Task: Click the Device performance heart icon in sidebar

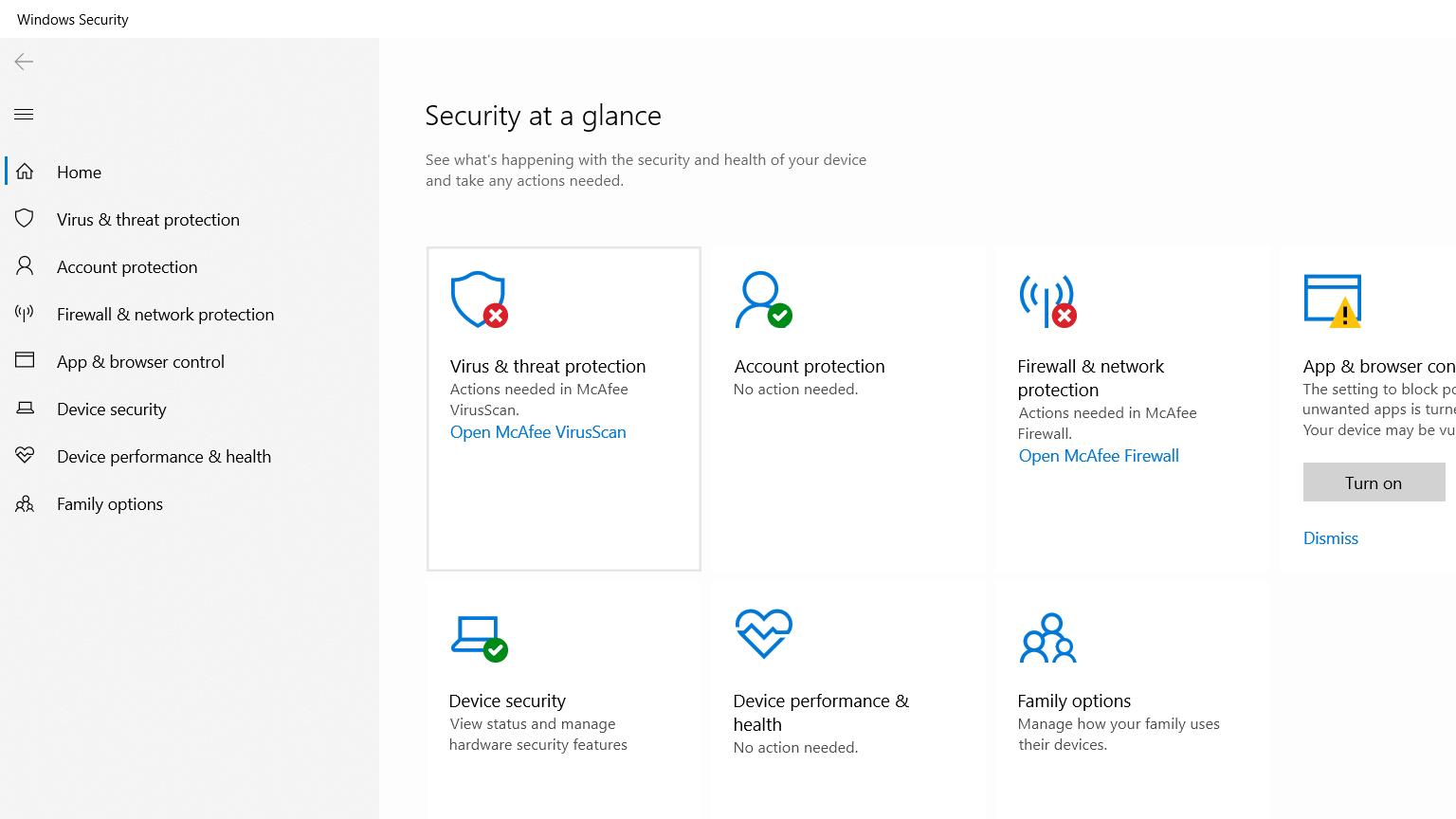Action: click(x=25, y=456)
